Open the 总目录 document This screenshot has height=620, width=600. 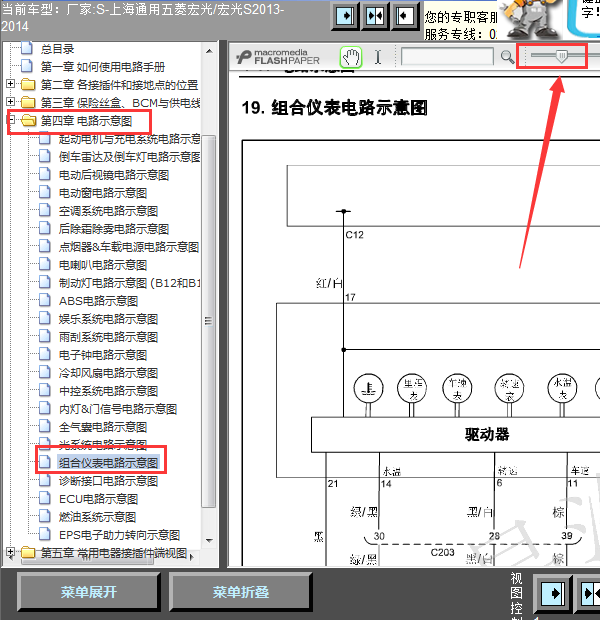pos(57,49)
